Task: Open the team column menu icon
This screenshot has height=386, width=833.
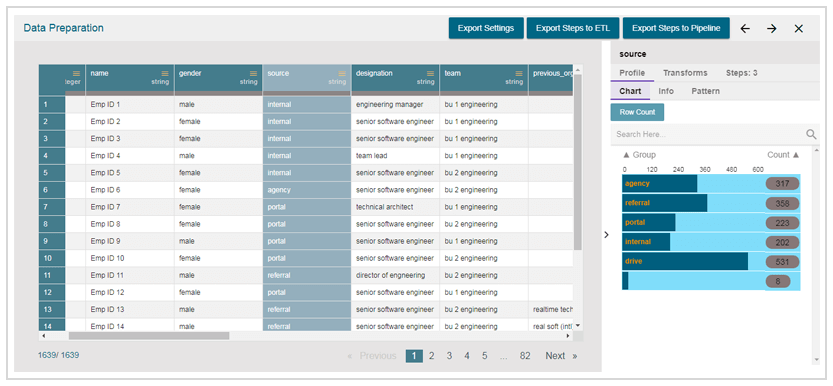Action: [x=519, y=73]
